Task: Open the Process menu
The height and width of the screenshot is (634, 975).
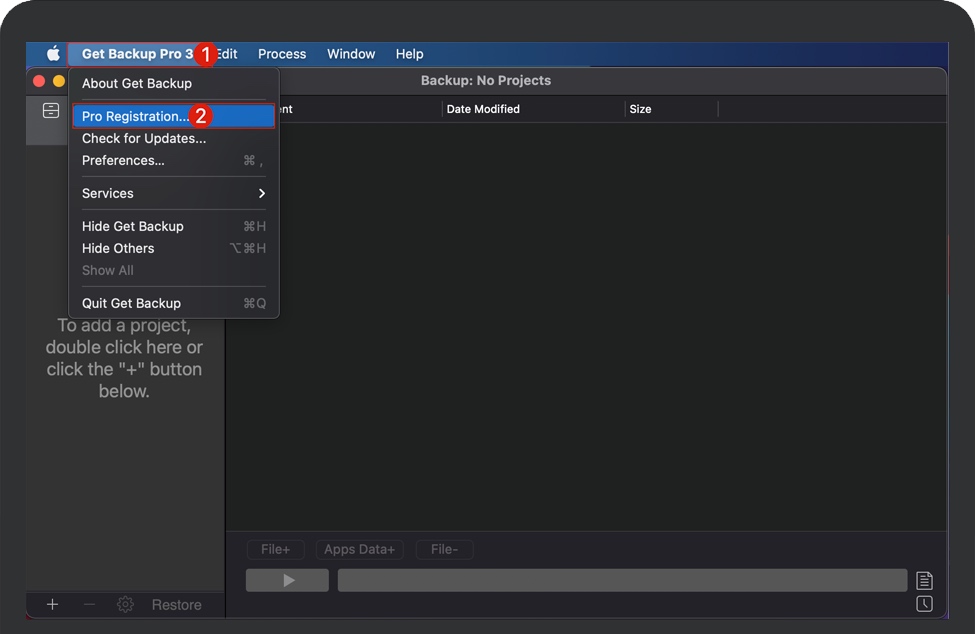Action: pos(282,54)
